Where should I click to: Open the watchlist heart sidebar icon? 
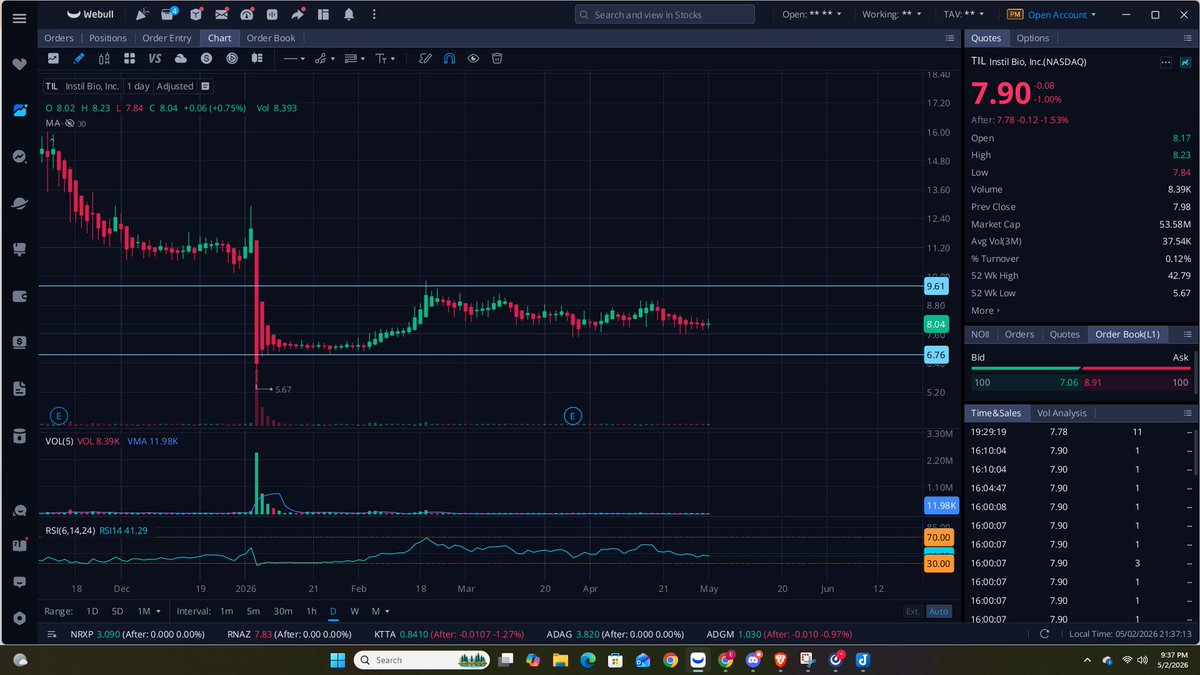tap(19, 64)
